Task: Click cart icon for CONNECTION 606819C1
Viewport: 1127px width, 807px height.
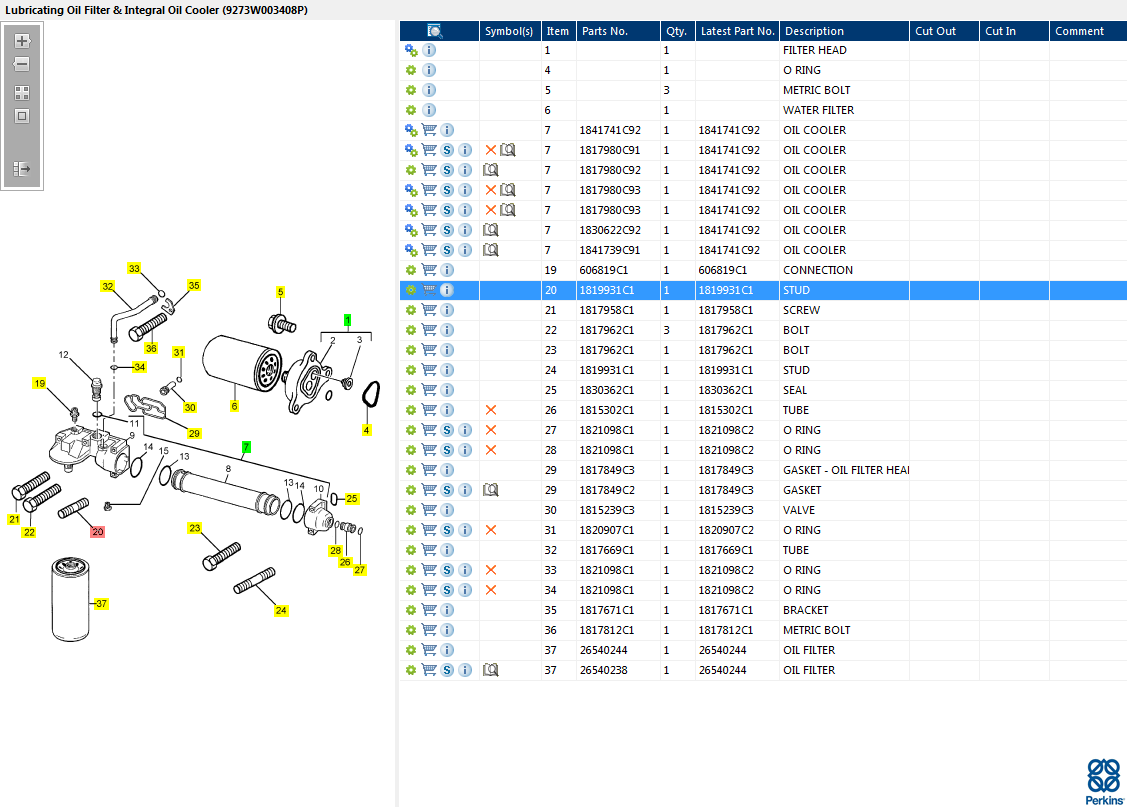Action: click(429, 270)
